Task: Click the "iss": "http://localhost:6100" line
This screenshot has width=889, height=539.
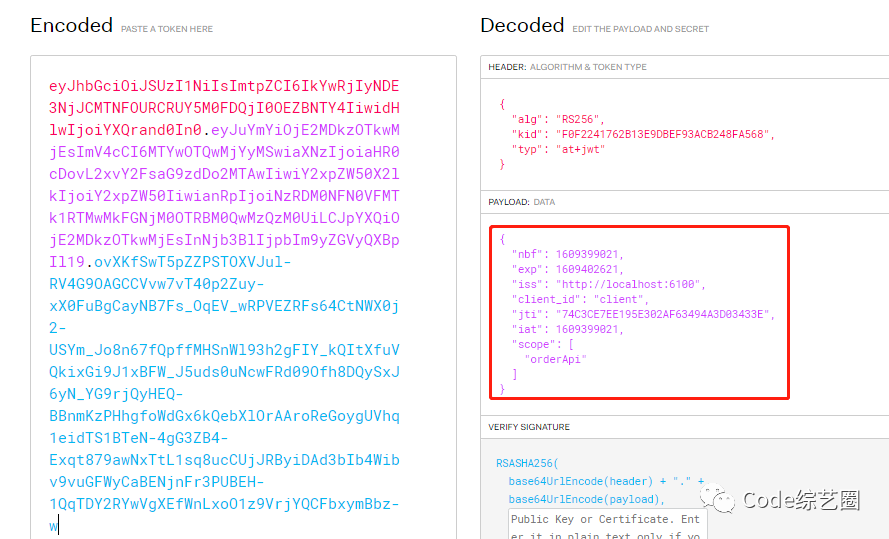Action: coord(608,284)
